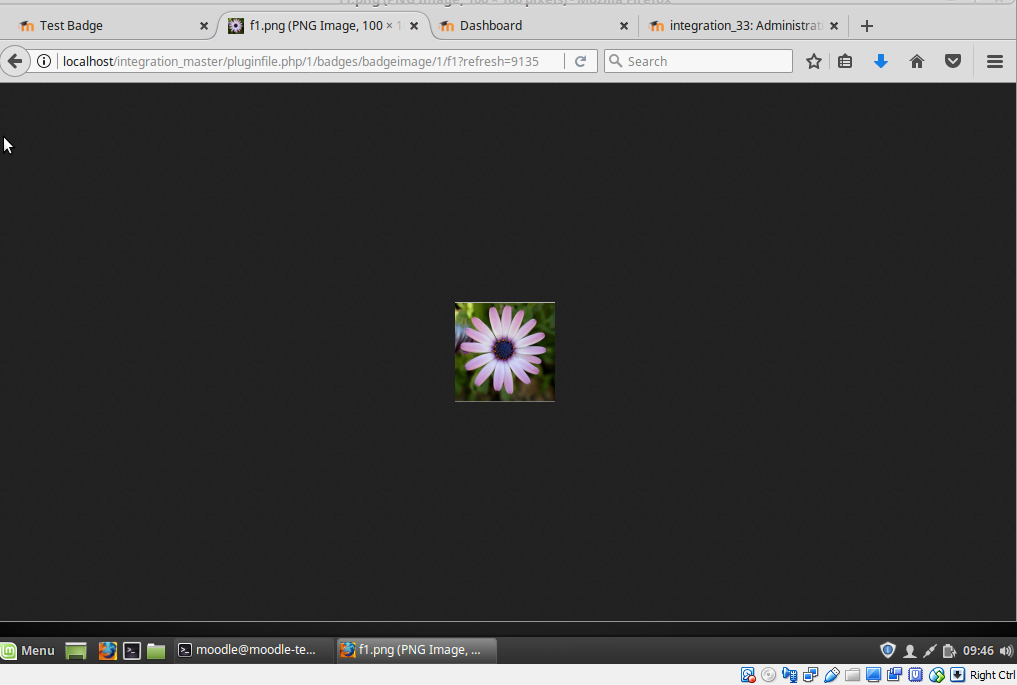Save page to Pocket
Screen dimensions: 1017x685
[x=953, y=61]
